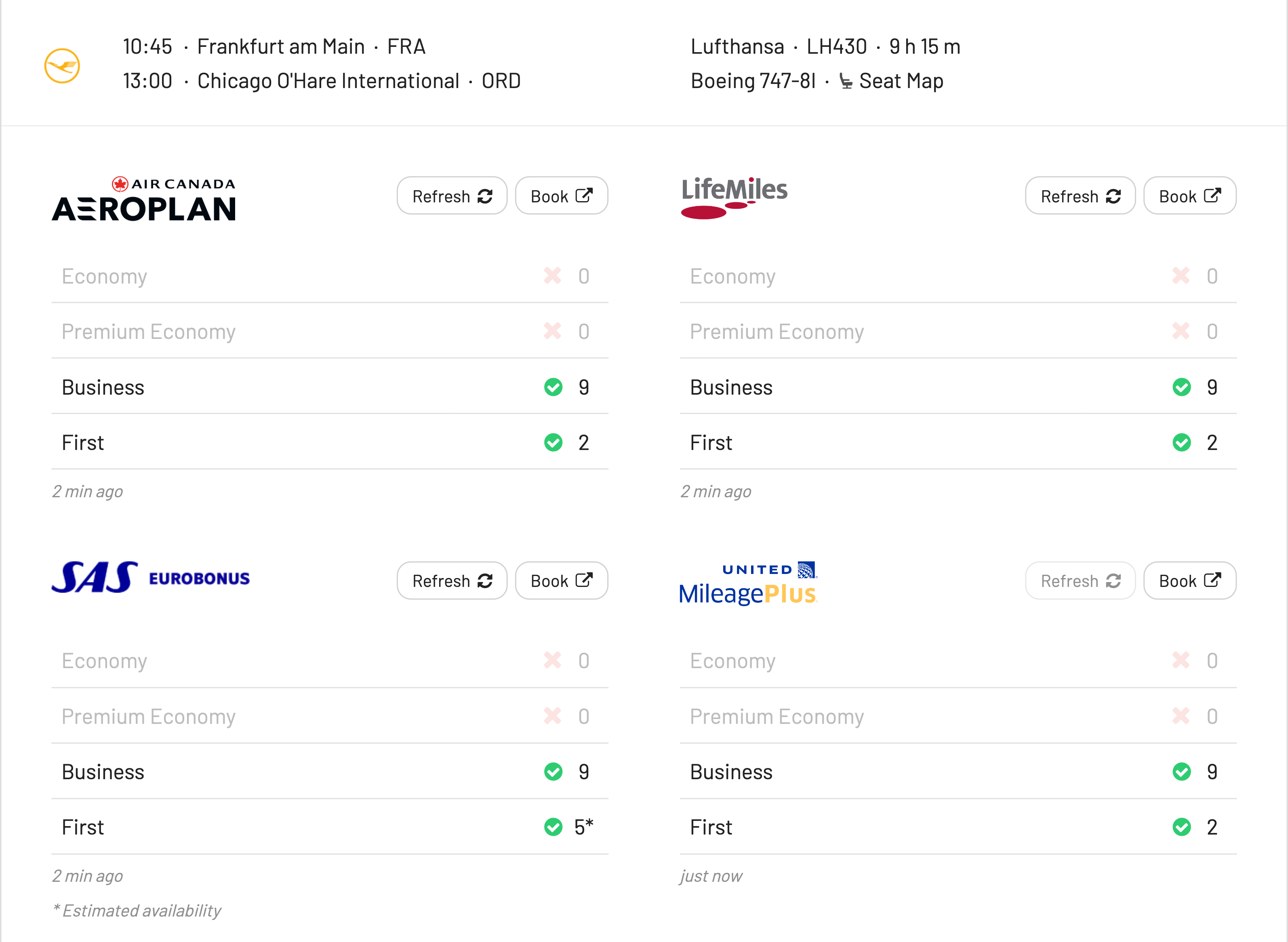The width and height of the screenshot is (1288, 942).
Task: Book via United MileagePlus
Action: coord(1189,580)
